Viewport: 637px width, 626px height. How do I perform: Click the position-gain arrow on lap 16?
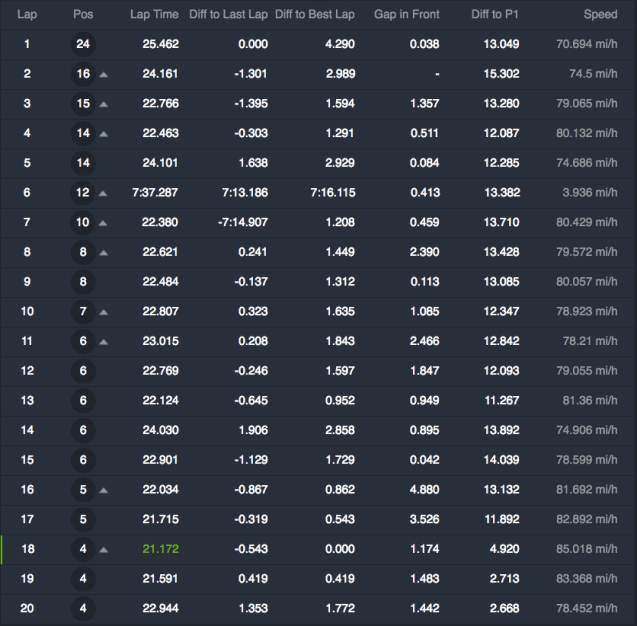point(104,491)
